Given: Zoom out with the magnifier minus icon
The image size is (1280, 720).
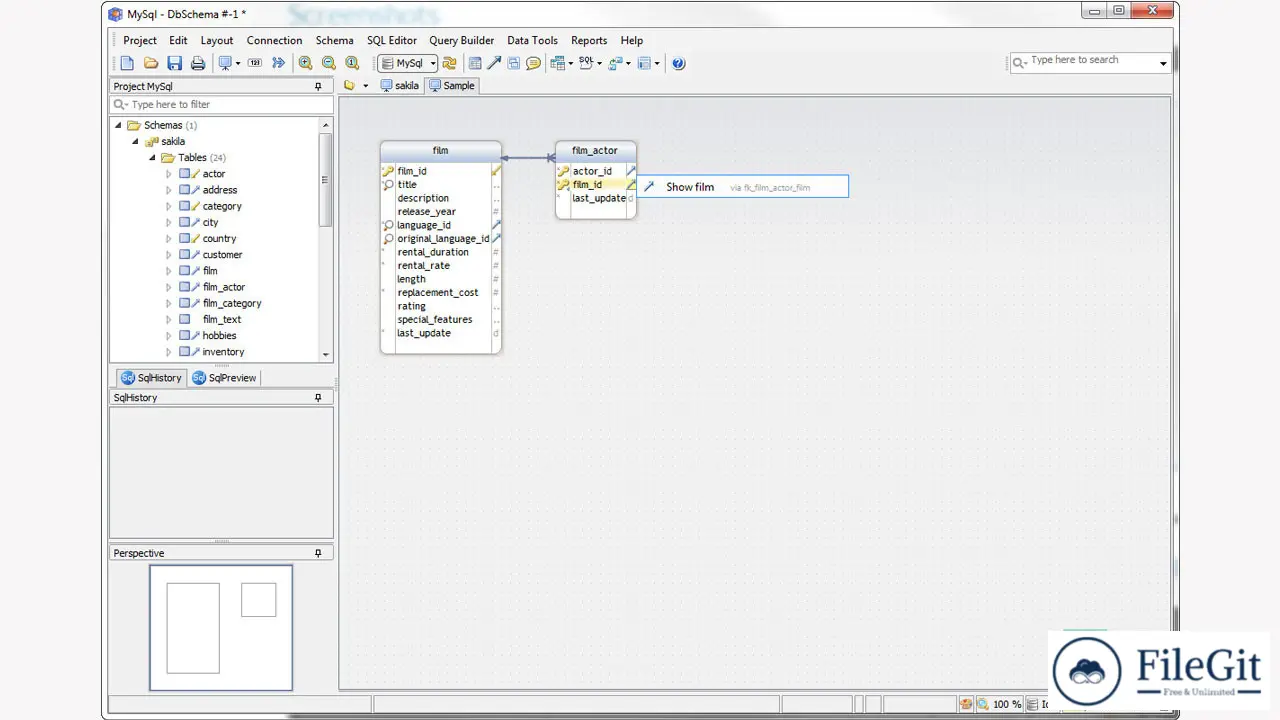Looking at the screenshot, I should click(x=329, y=63).
